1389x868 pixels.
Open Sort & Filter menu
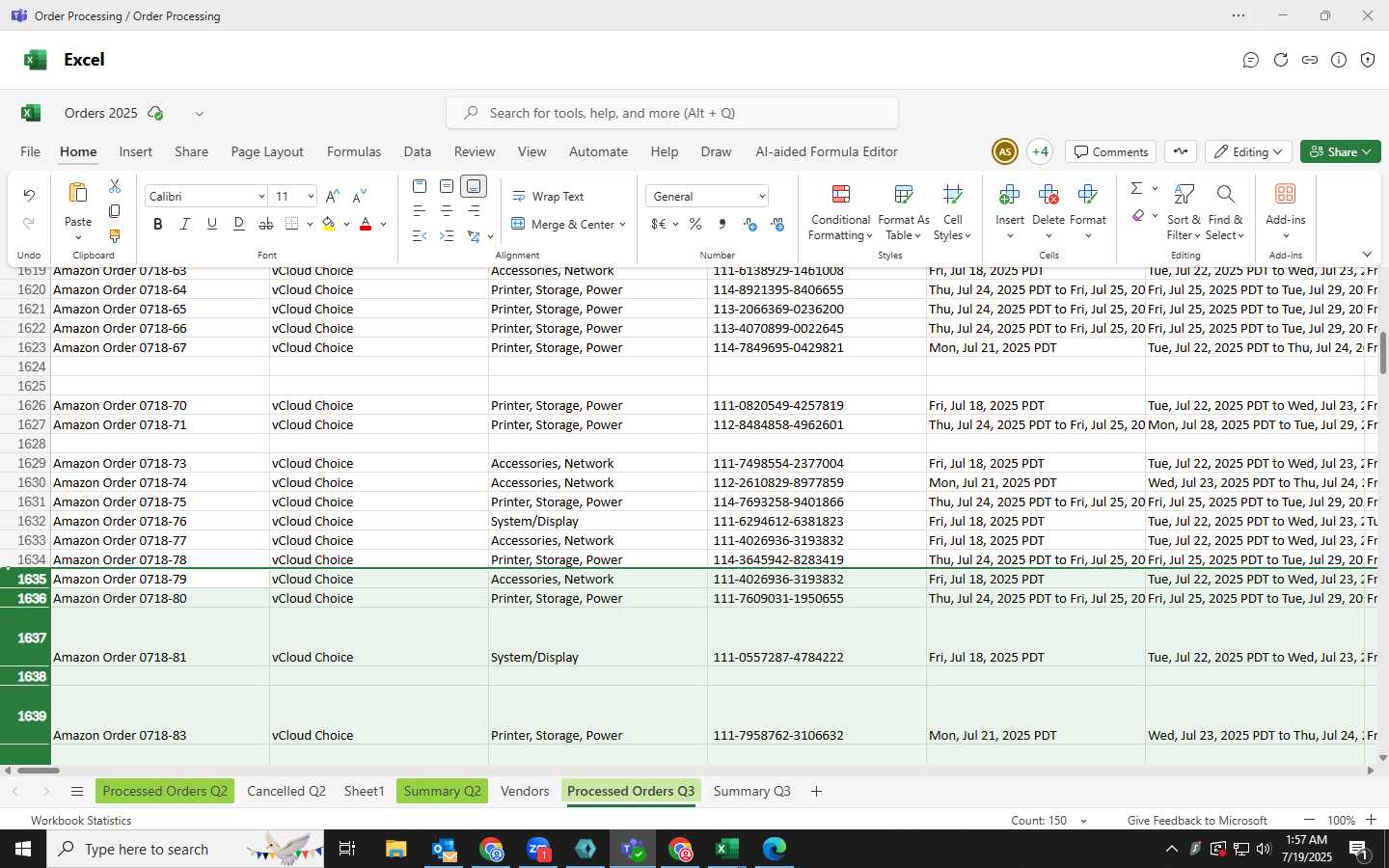(1184, 211)
